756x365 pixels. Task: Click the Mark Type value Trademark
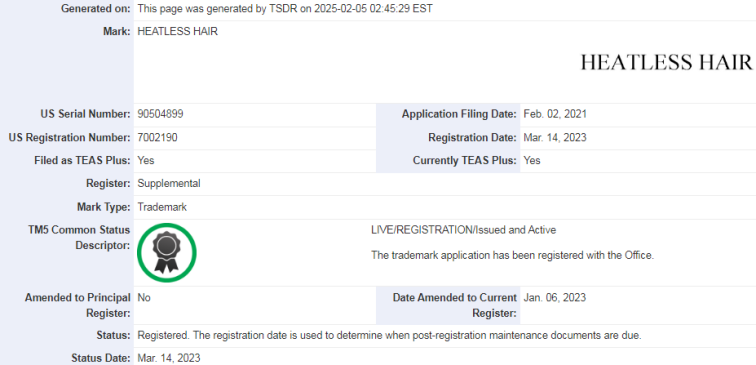[x=162, y=207]
